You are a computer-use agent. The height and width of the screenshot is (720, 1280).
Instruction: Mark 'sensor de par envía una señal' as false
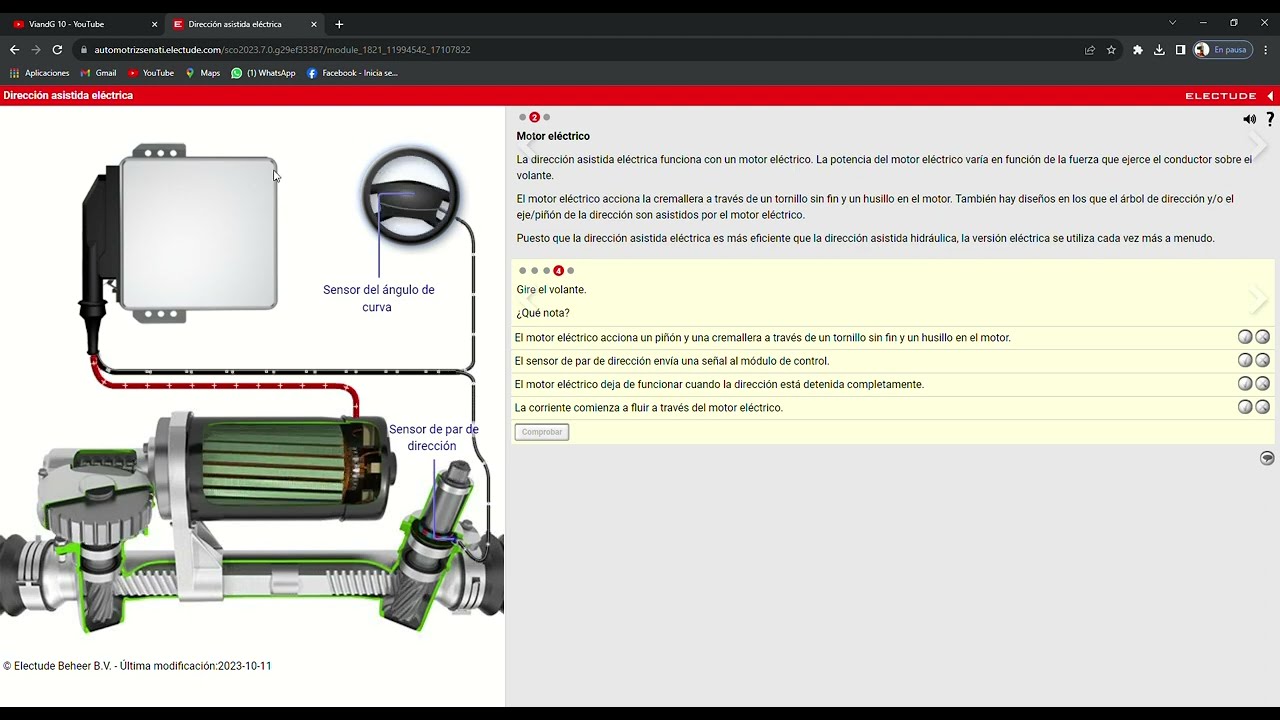click(x=1263, y=360)
